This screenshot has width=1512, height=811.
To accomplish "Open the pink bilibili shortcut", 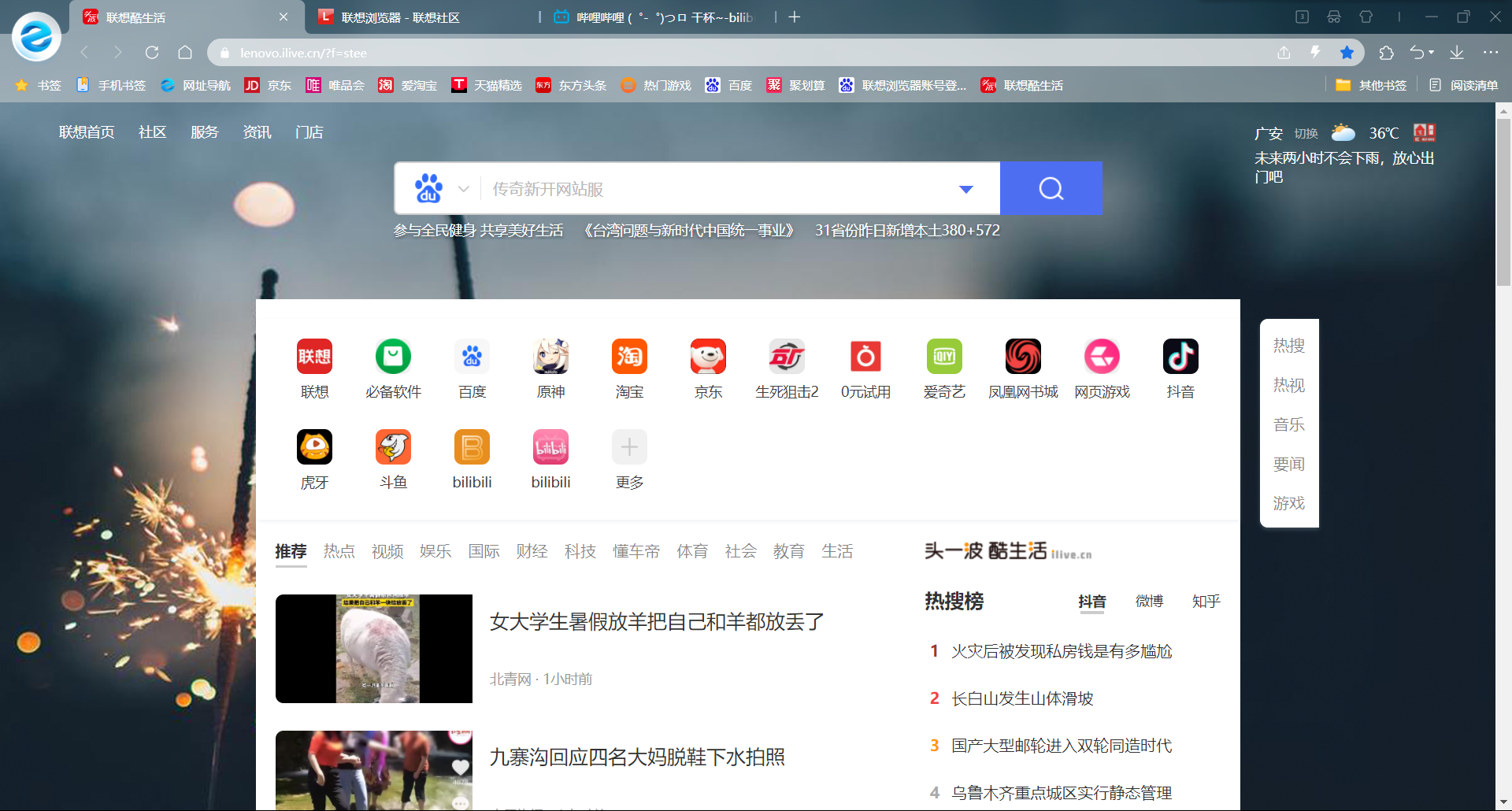I will pos(550,447).
